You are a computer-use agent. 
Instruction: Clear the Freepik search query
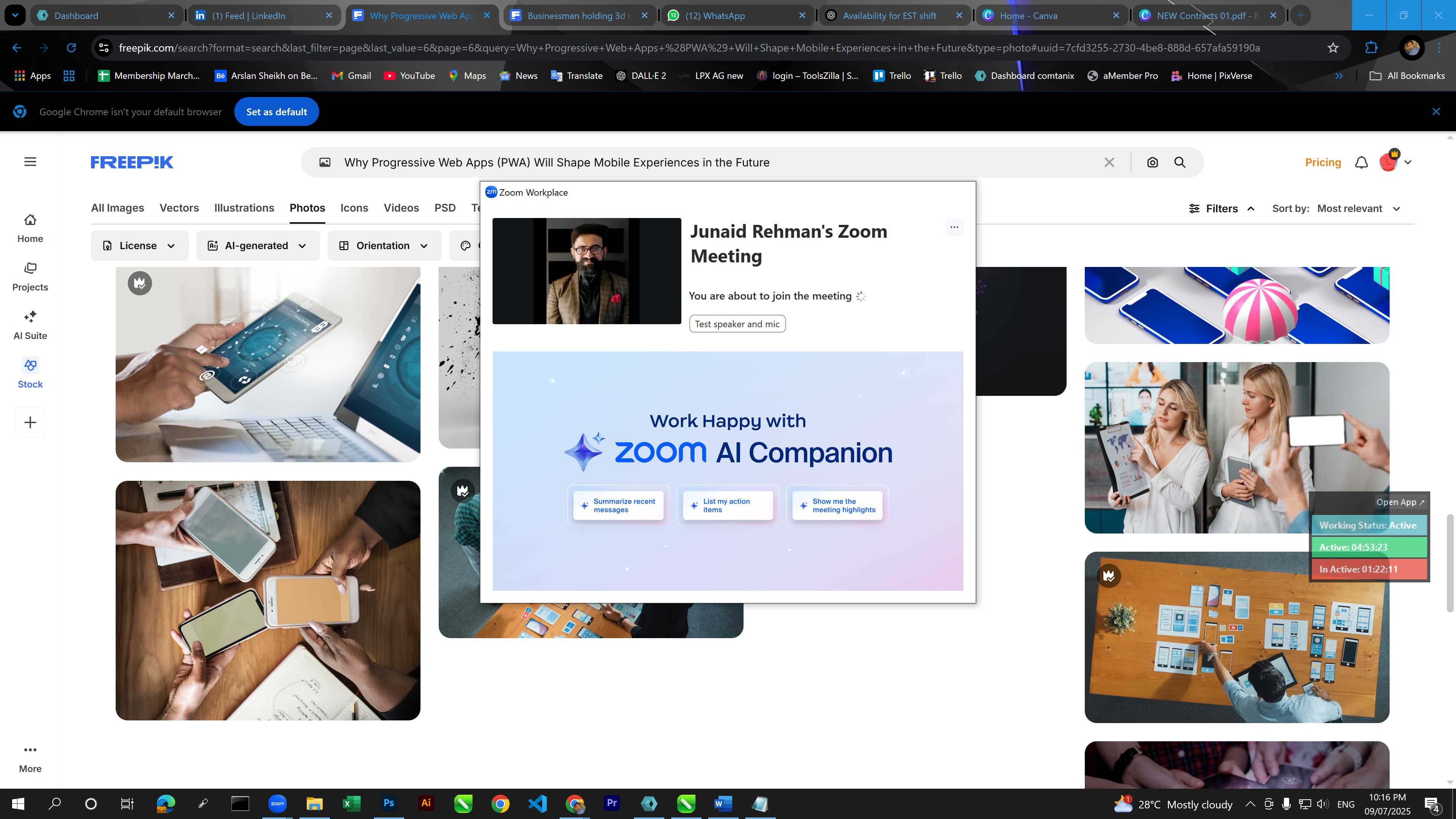pyautogui.click(x=1109, y=162)
